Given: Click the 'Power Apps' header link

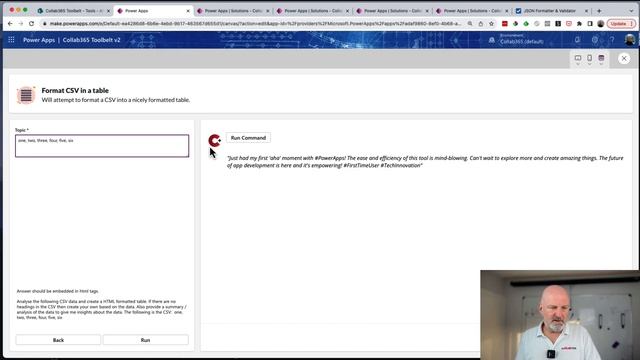Looking at the screenshot, I should (39, 40).
